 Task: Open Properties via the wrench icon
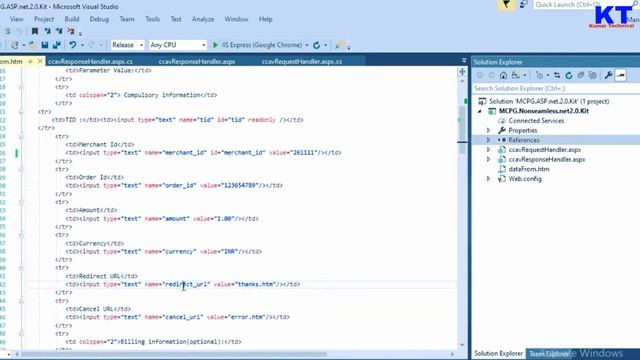pyautogui.click(x=608, y=75)
